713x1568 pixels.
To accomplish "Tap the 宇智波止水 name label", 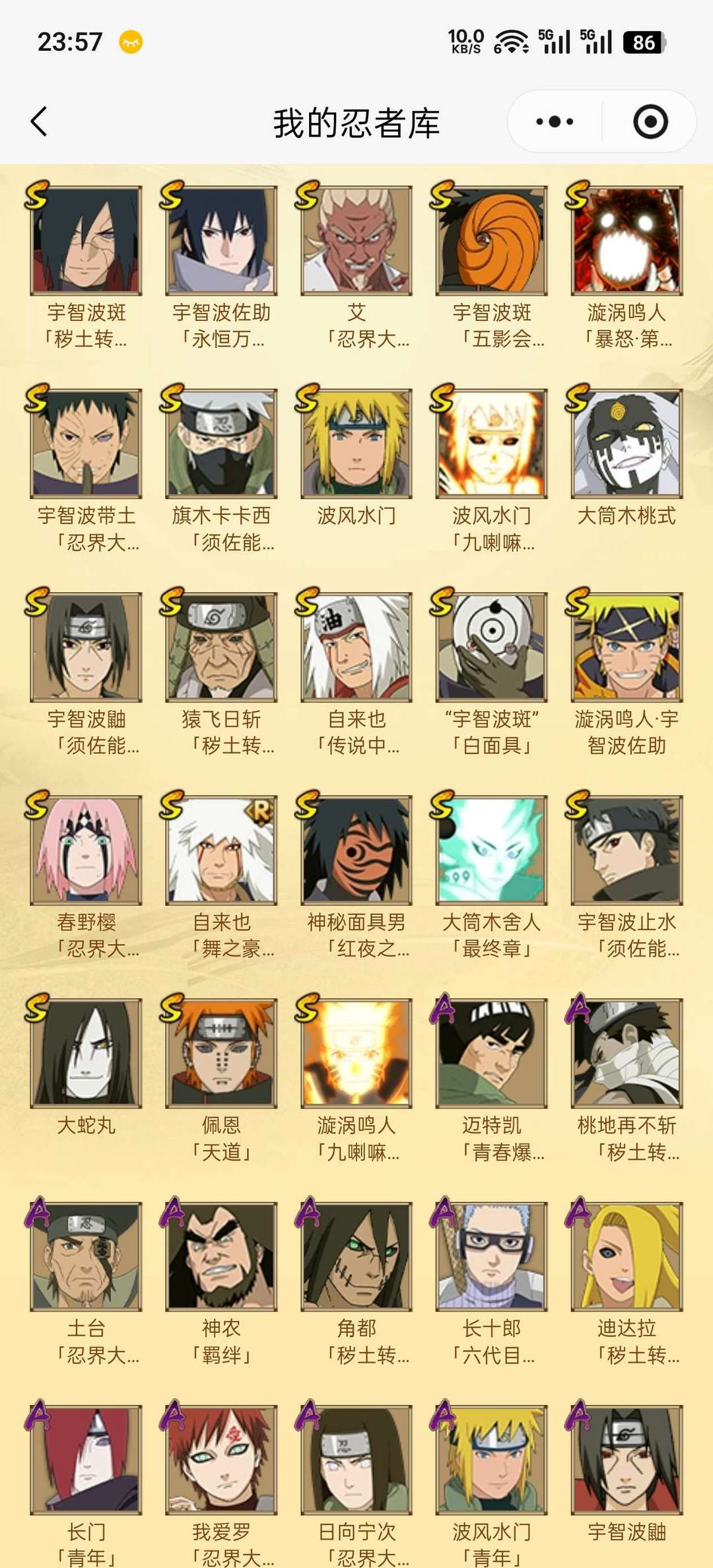I will click(627, 922).
